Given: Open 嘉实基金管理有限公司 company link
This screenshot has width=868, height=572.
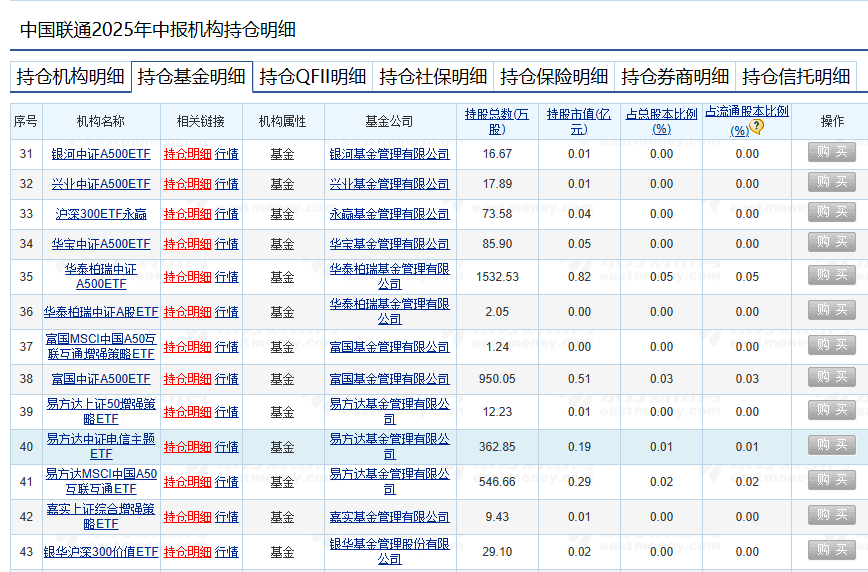Looking at the screenshot, I should (x=390, y=517).
